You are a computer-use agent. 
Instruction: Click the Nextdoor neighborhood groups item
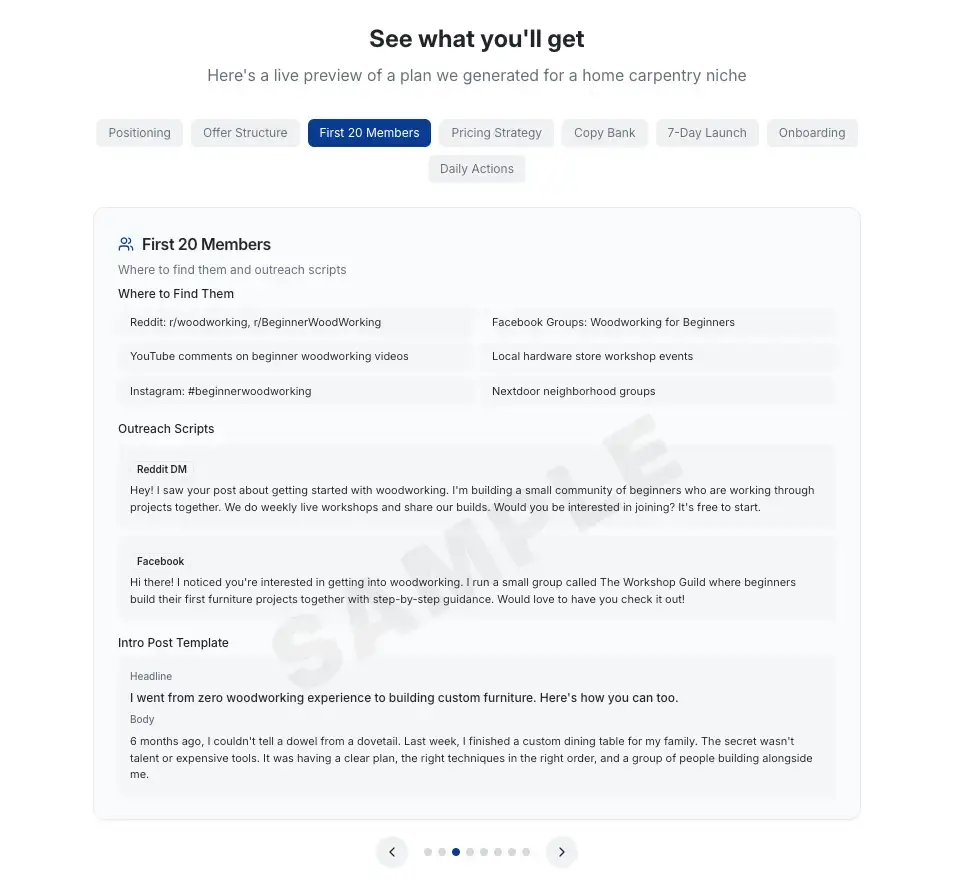656,391
